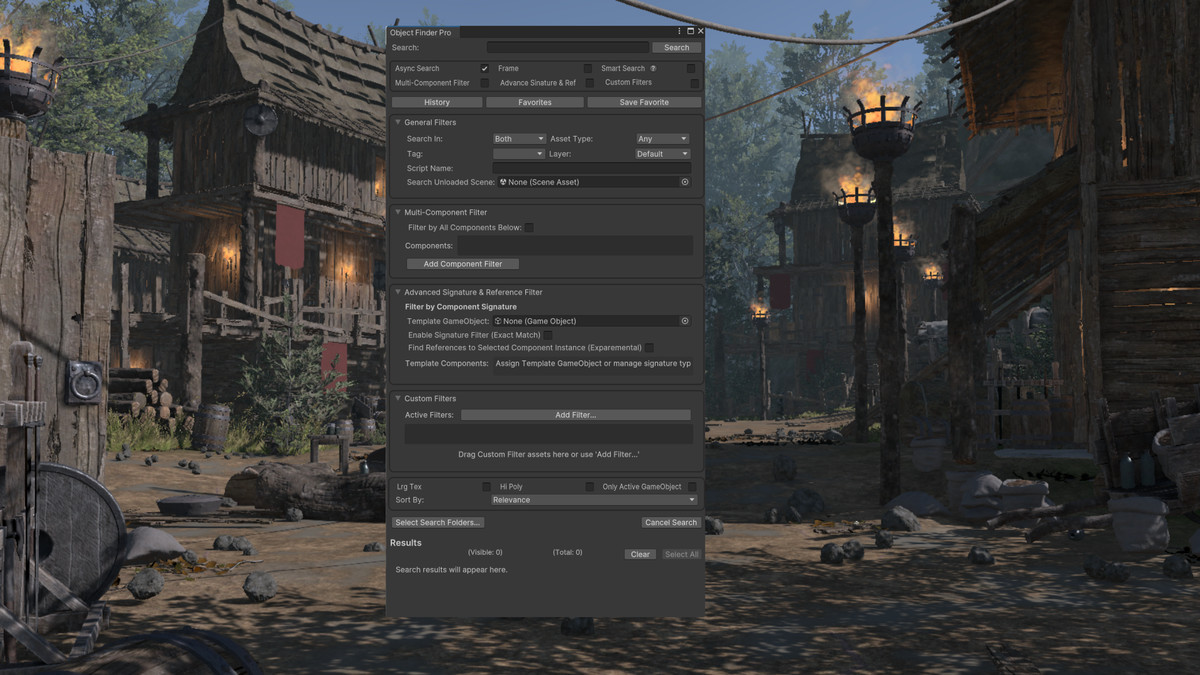
Task: Click Select Search Folders... button
Action: tap(438, 522)
